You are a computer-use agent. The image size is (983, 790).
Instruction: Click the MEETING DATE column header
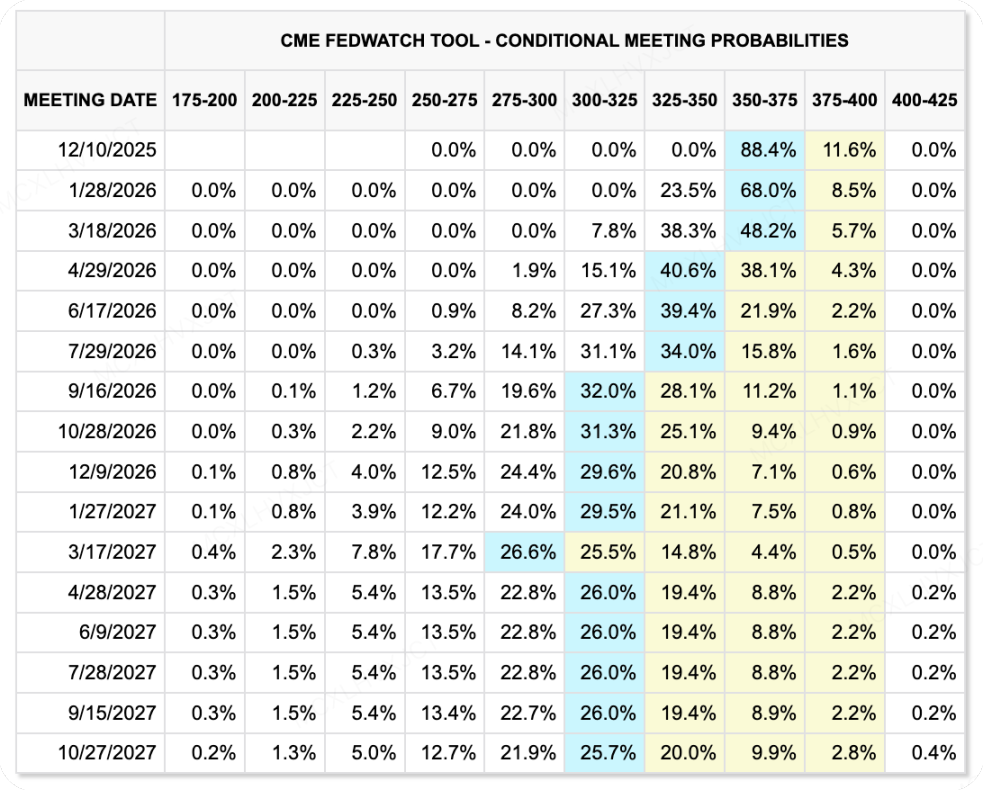coord(90,100)
